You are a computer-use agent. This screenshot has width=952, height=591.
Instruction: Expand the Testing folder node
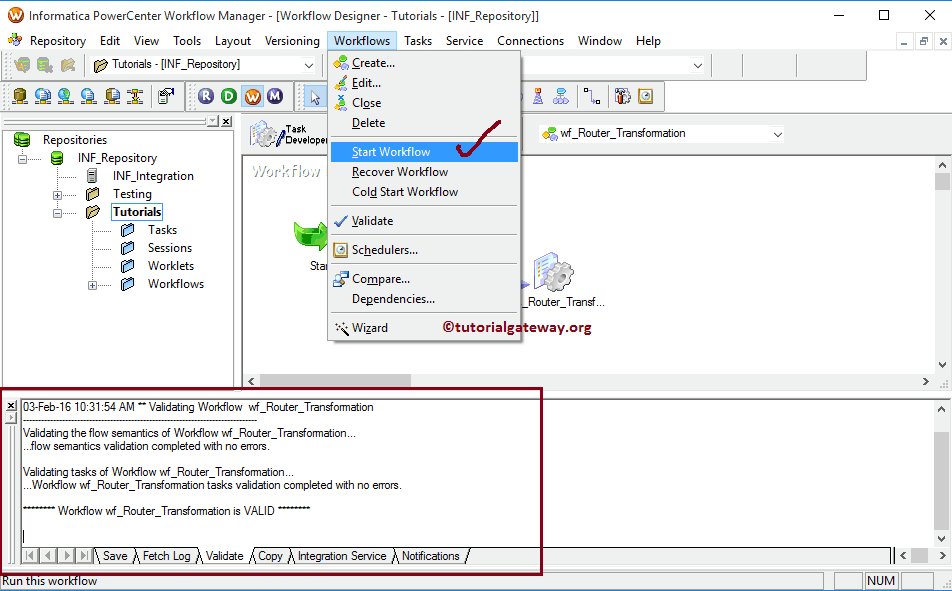coord(57,195)
